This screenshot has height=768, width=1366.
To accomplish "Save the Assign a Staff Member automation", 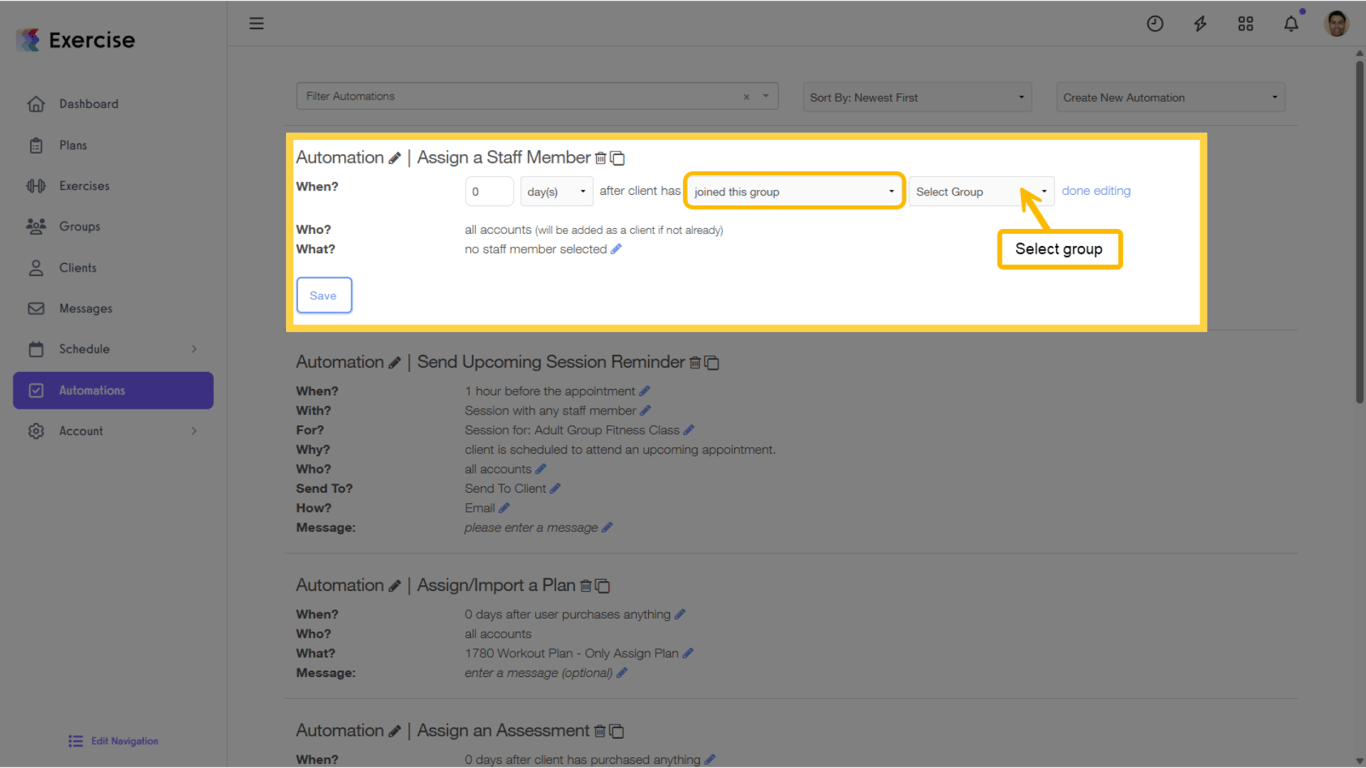I will 323,295.
